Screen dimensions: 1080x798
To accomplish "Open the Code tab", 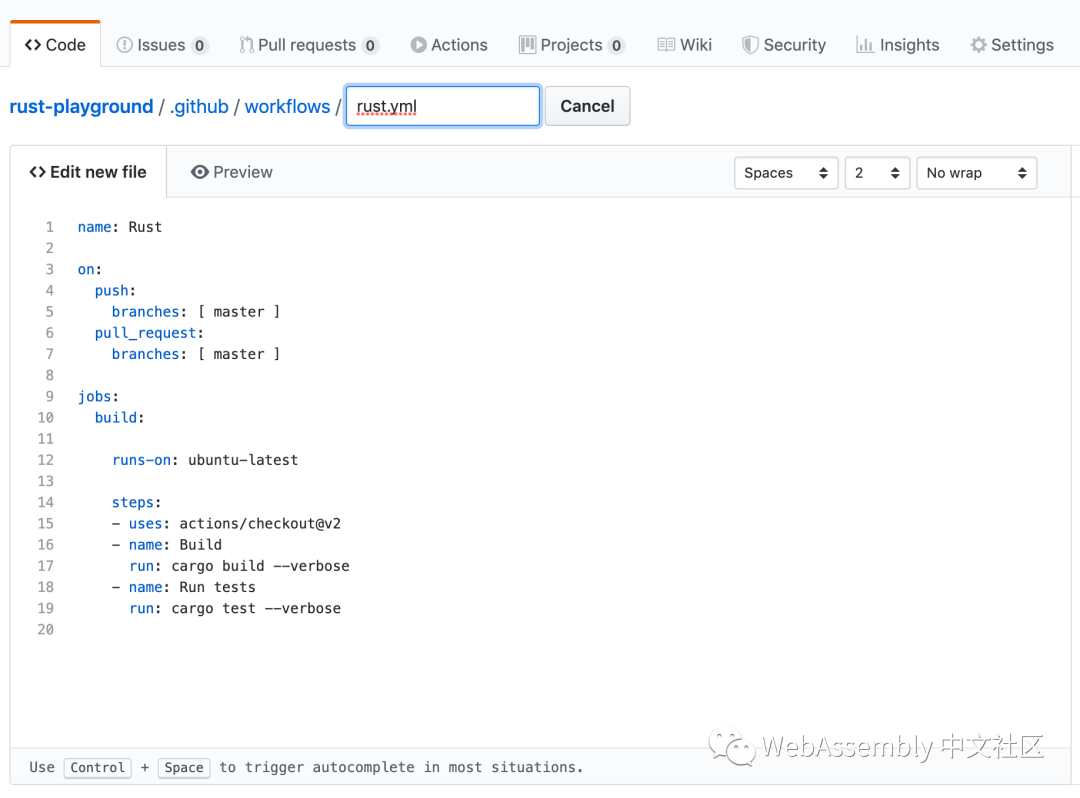I will pos(55,45).
